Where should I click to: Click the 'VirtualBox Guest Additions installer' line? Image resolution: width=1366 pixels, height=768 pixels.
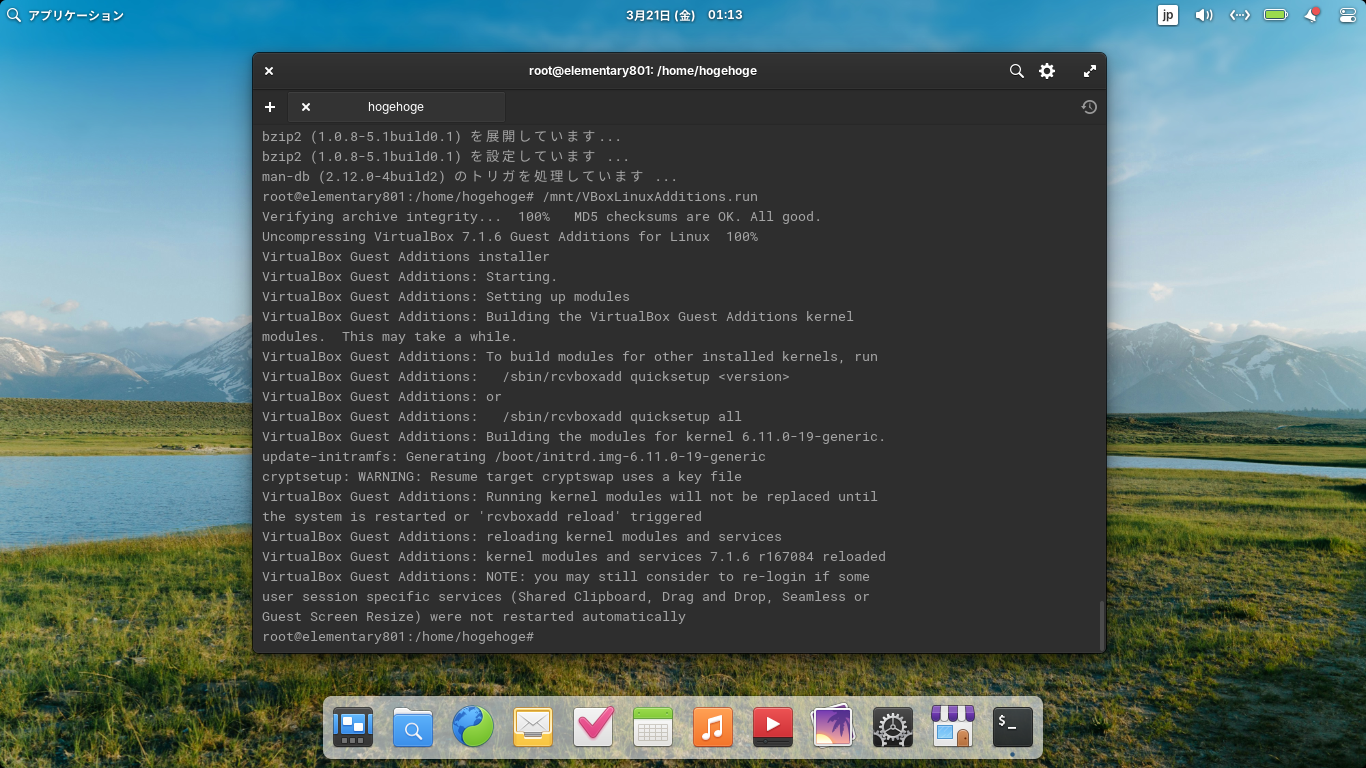pos(406,257)
